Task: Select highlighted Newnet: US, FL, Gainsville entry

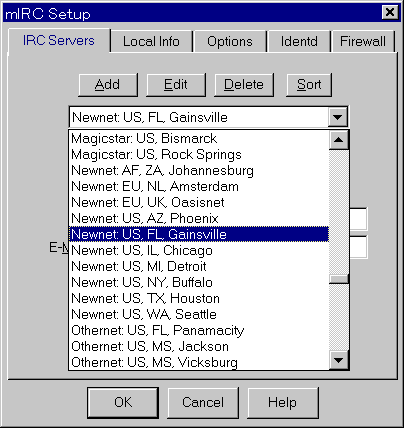Action: point(199,234)
